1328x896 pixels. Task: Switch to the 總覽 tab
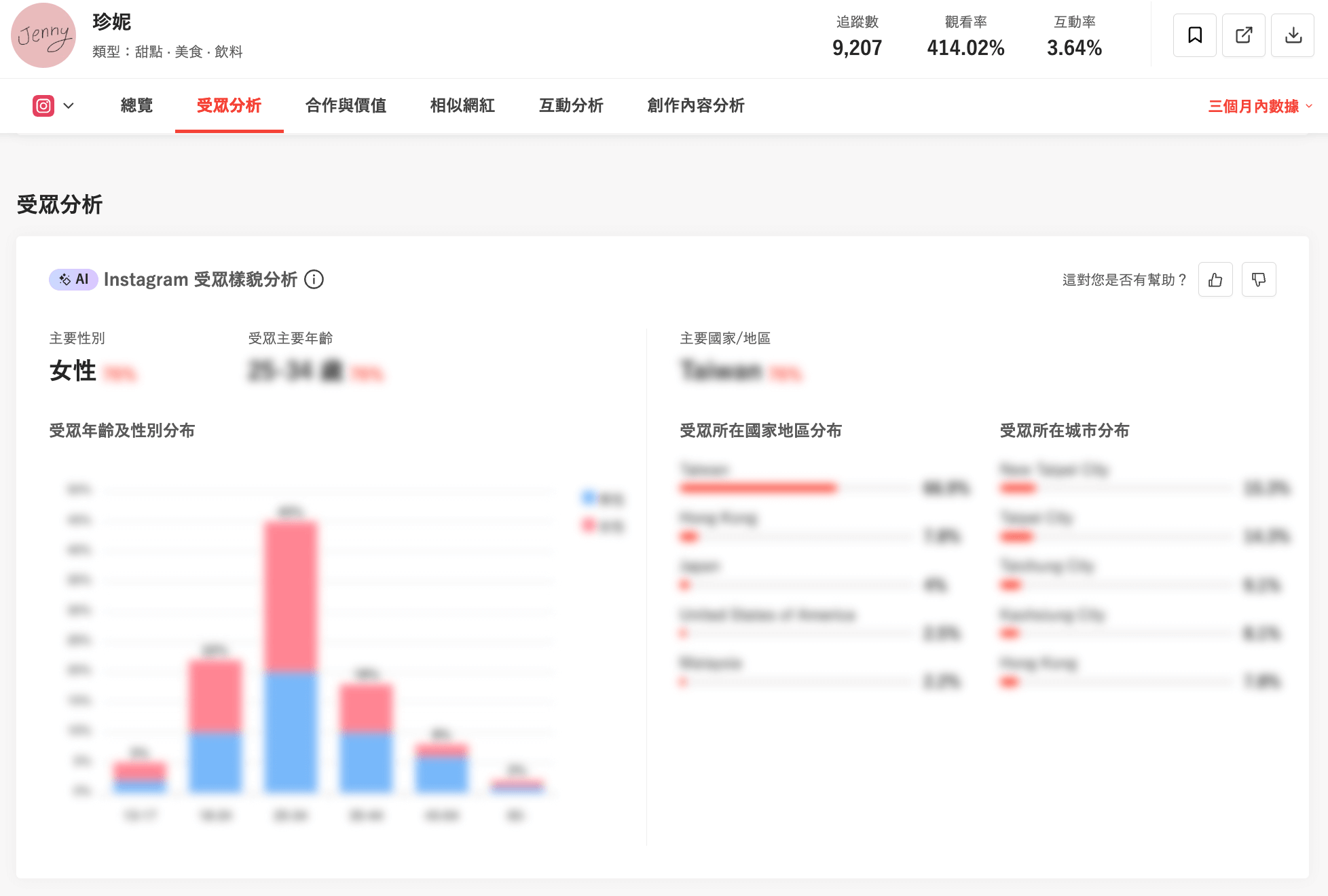click(136, 105)
